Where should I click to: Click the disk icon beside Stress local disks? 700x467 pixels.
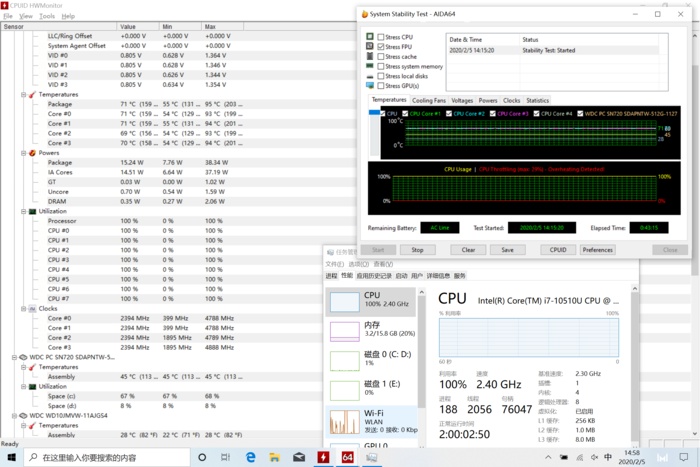coord(370,76)
